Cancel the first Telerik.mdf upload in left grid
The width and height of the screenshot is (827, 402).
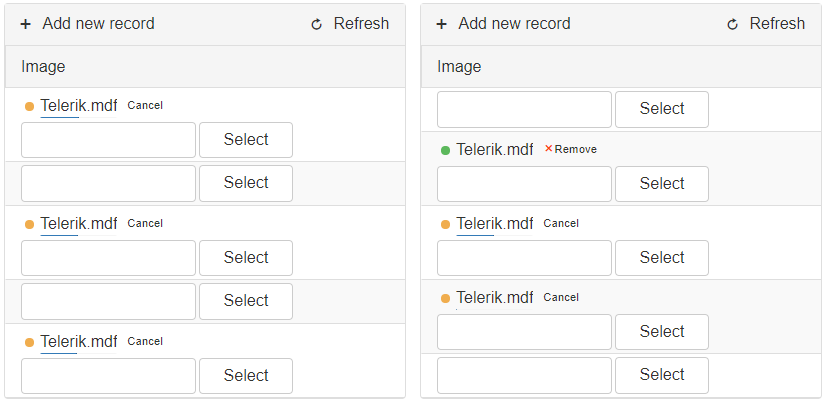tap(145, 106)
